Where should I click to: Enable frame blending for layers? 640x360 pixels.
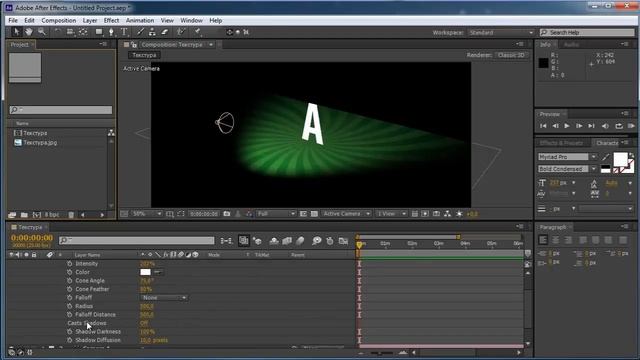coord(287,241)
